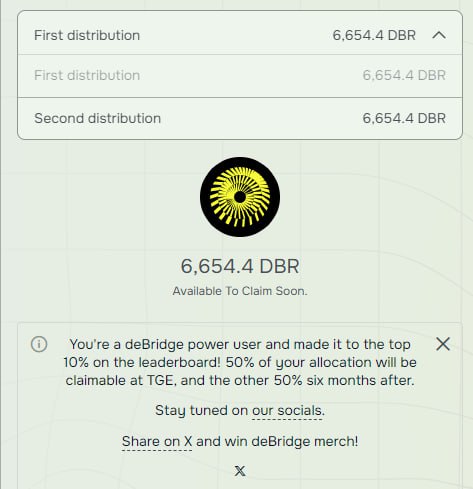Screen dimensions: 473x489
Task: Click the power user leaderboard message
Action: (x=240, y=362)
